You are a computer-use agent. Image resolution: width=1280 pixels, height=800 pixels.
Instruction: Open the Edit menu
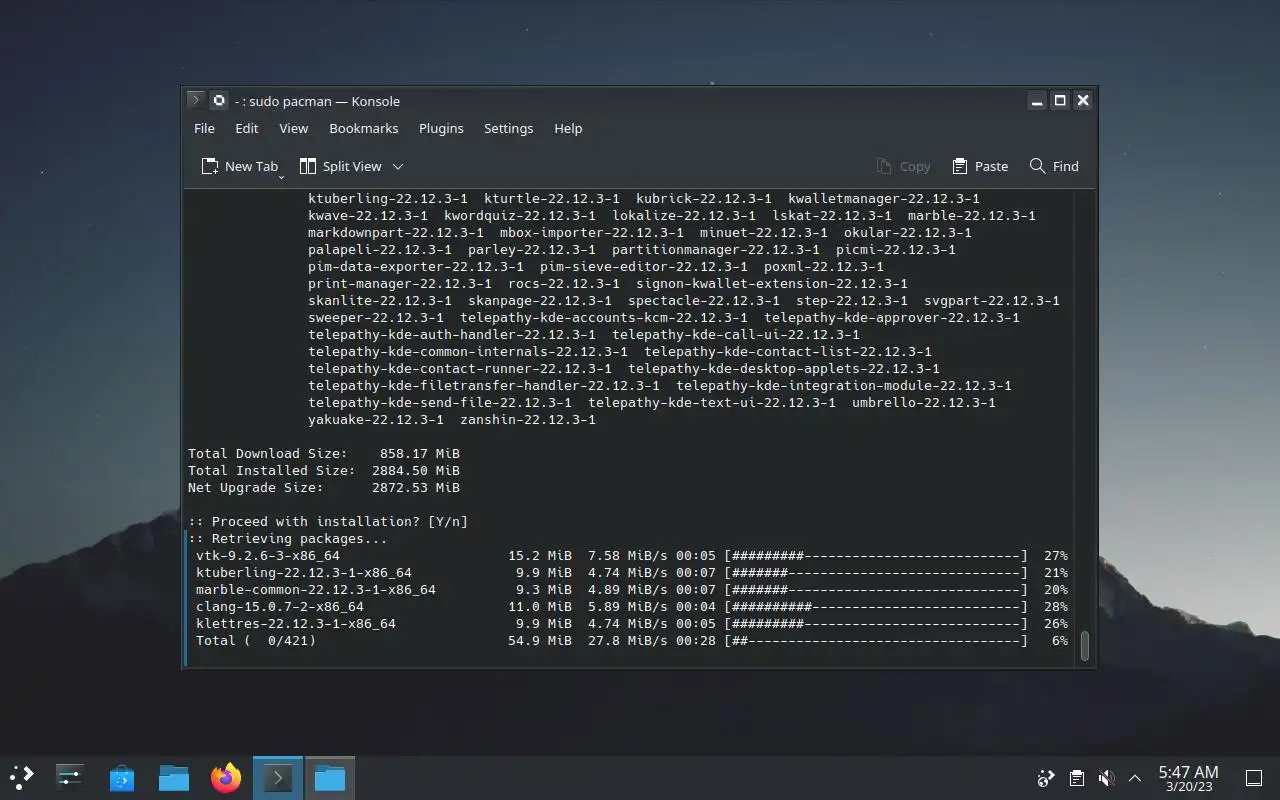pyautogui.click(x=246, y=128)
